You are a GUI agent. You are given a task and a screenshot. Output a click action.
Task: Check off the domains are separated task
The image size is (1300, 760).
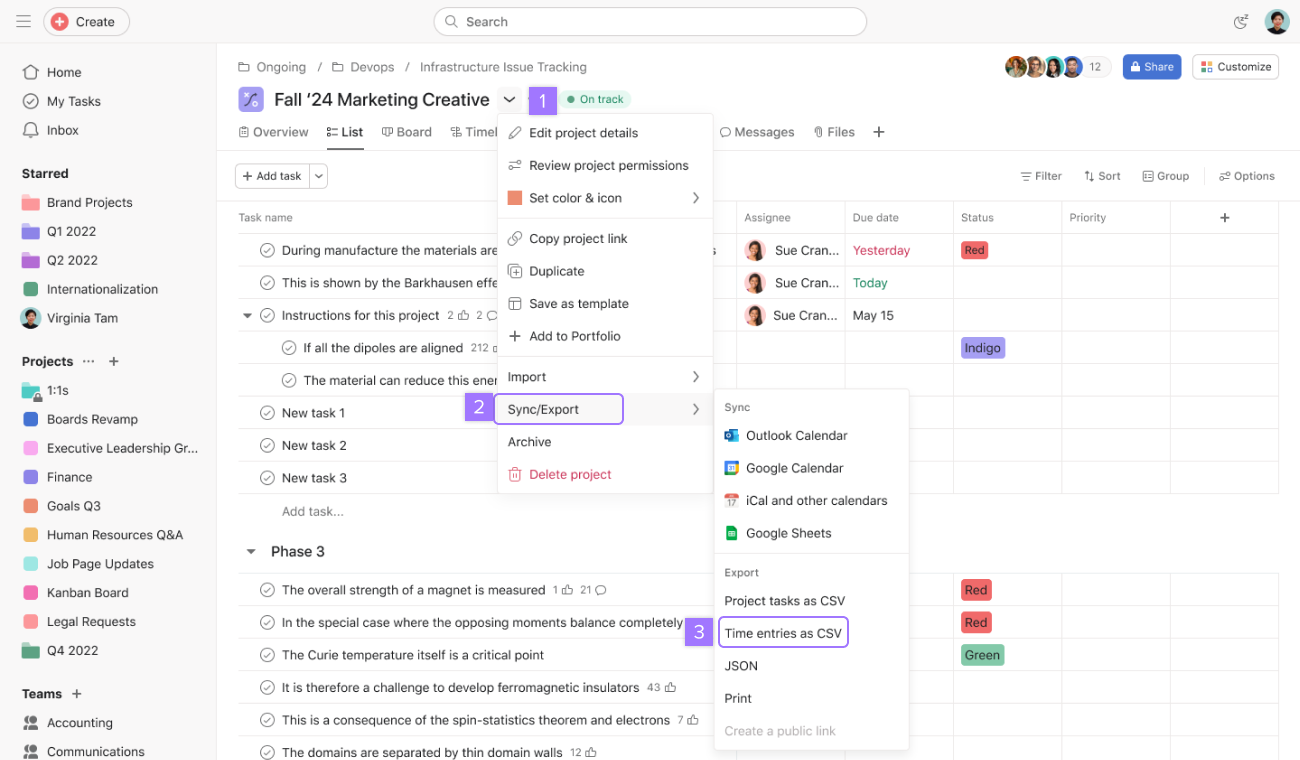pyautogui.click(x=267, y=751)
